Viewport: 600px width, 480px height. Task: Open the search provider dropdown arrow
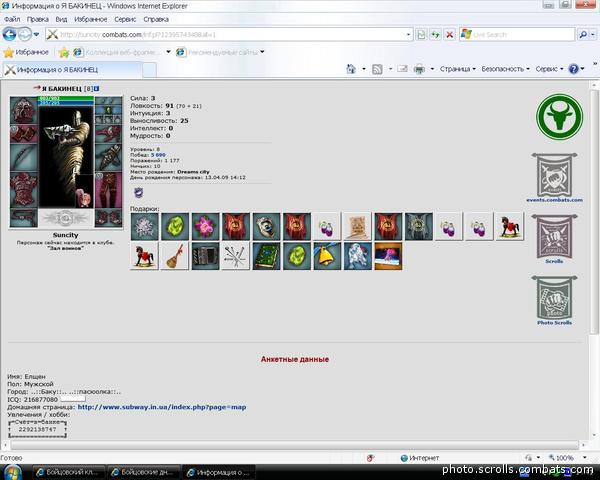pyautogui.click(x=593, y=34)
